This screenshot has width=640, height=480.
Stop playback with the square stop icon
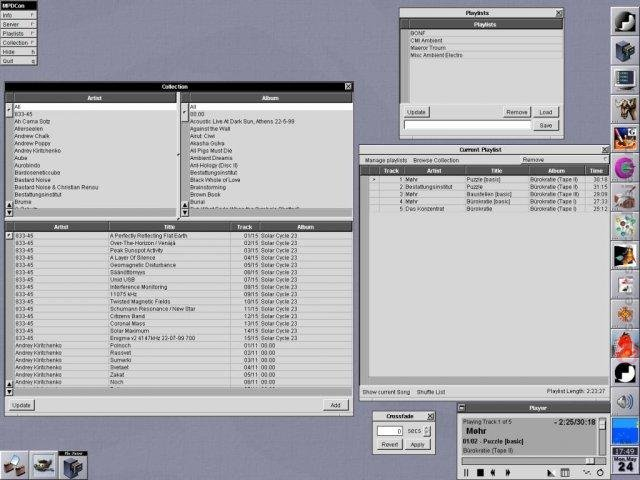(480, 472)
